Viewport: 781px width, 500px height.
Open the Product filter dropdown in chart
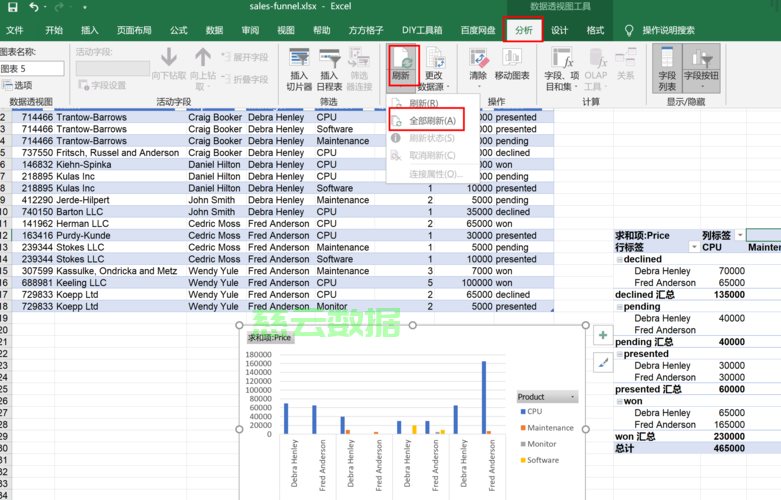[572, 397]
